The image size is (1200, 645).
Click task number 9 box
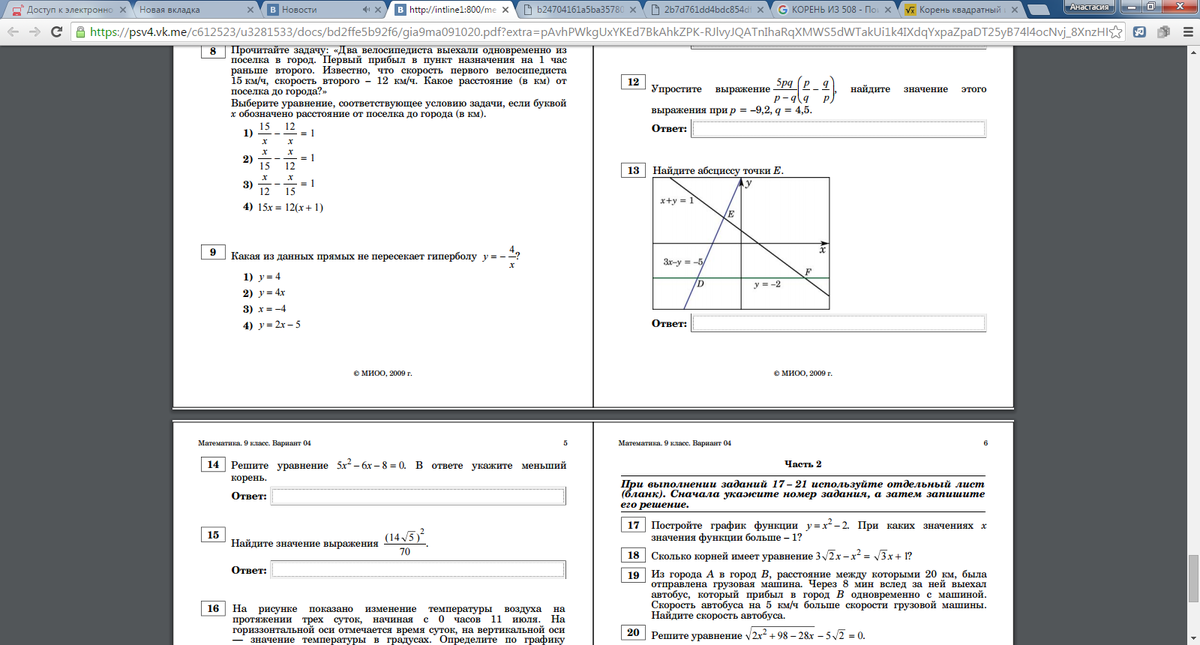click(x=212, y=254)
